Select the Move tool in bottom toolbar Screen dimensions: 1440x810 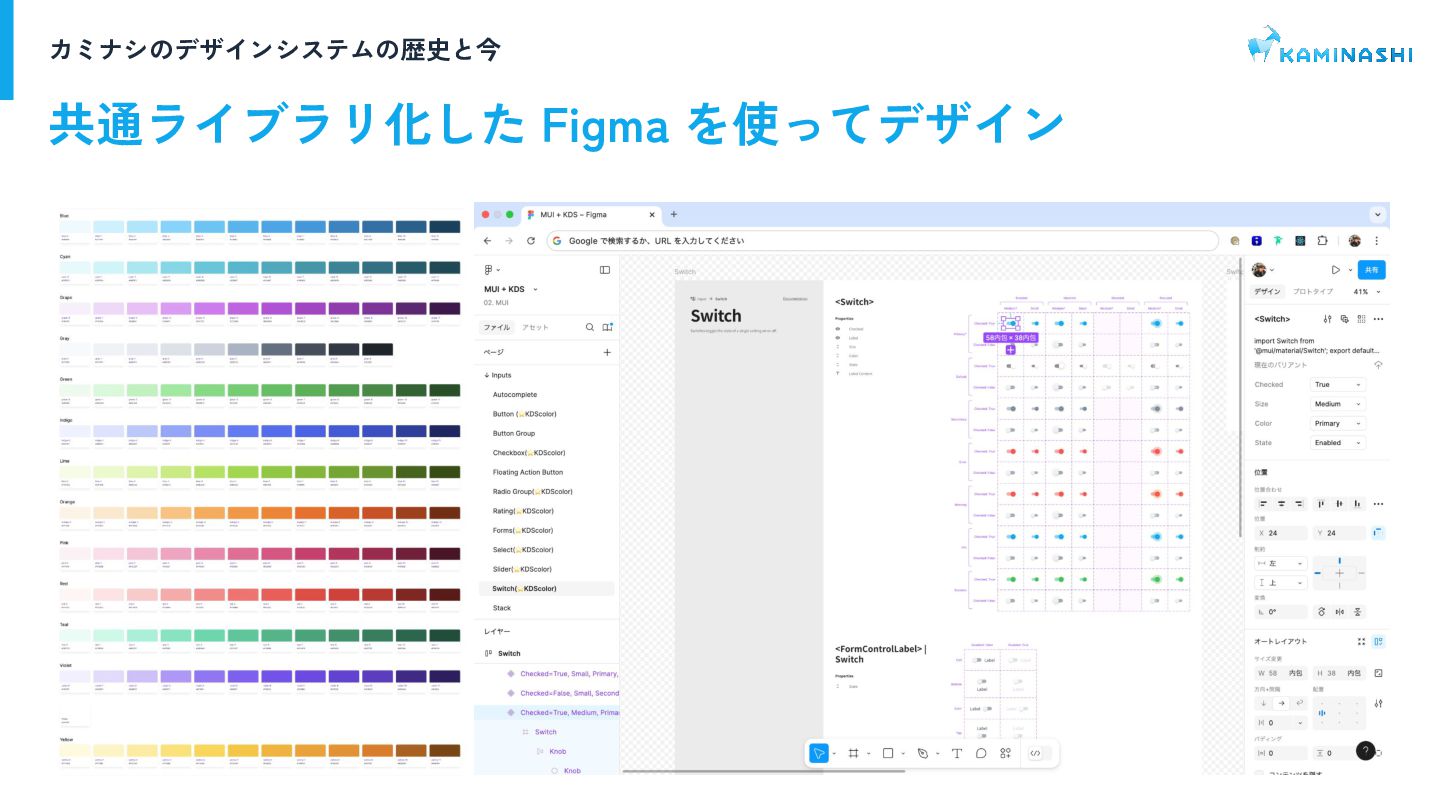click(819, 753)
